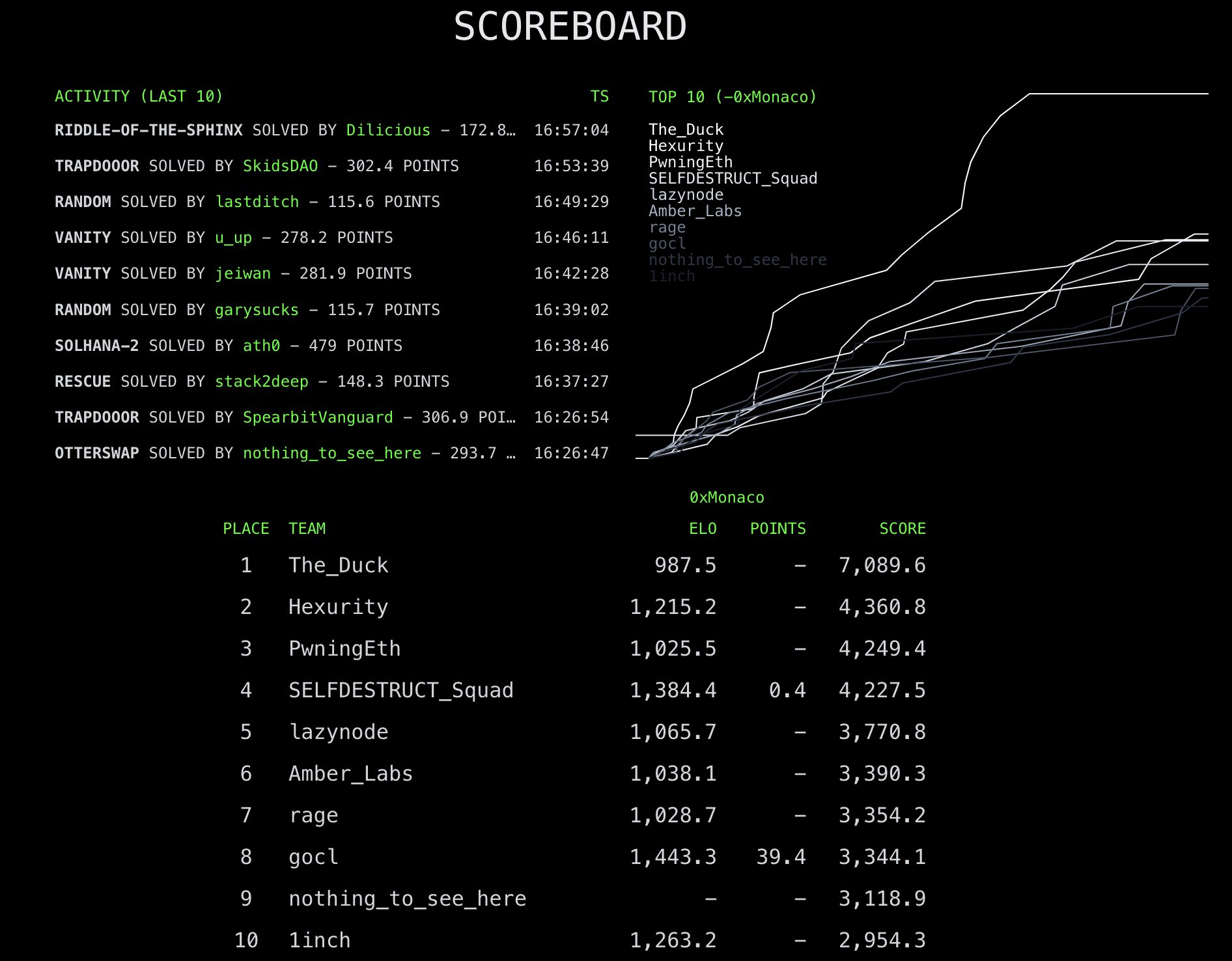Open SpearbitVanguard's TRAPDOOOR solve
This screenshot has height=961, width=1232.
point(317,417)
